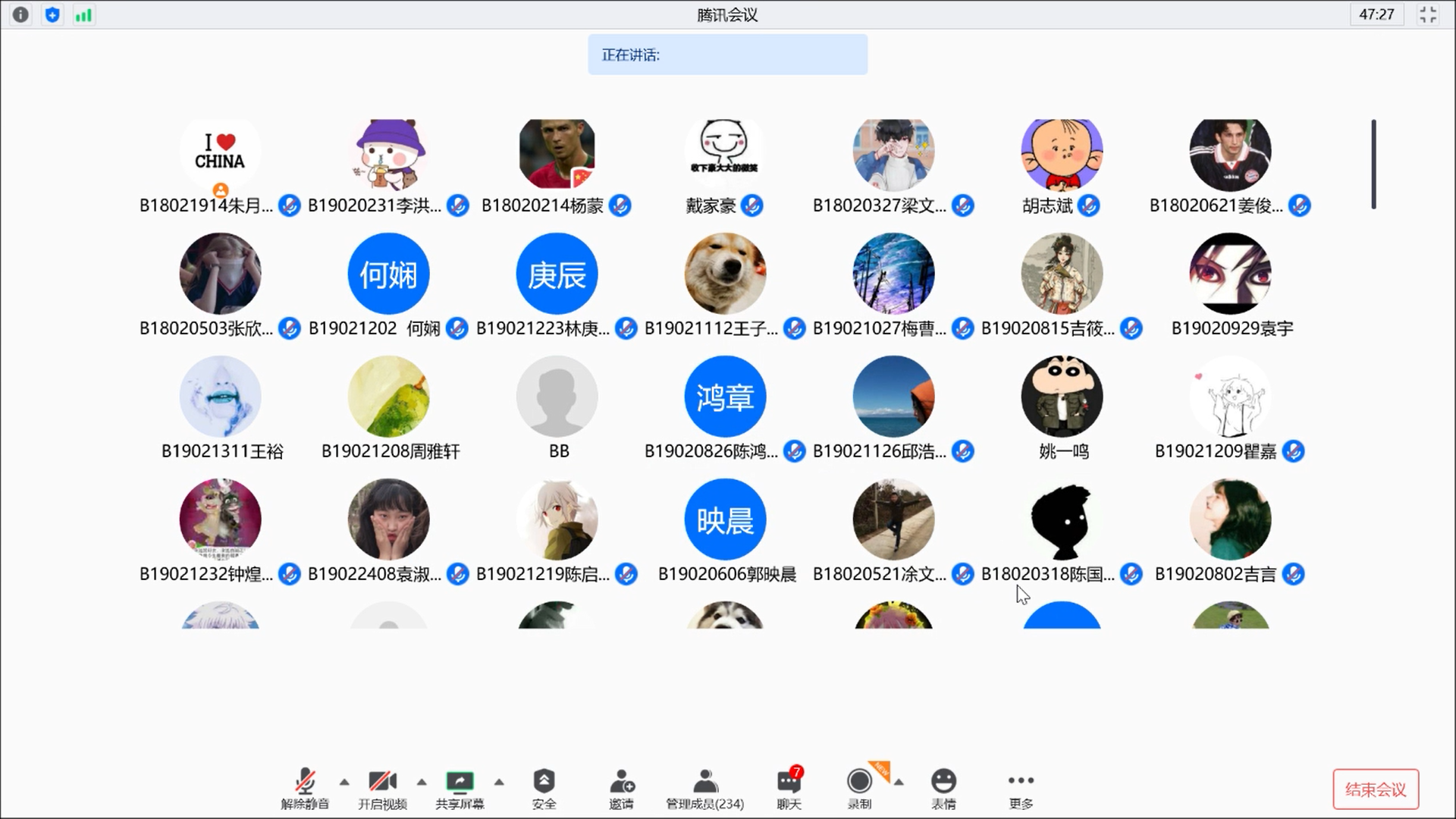Click the invite (邀请) icon
1456x819 pixels.
click(x=621, y=782)
